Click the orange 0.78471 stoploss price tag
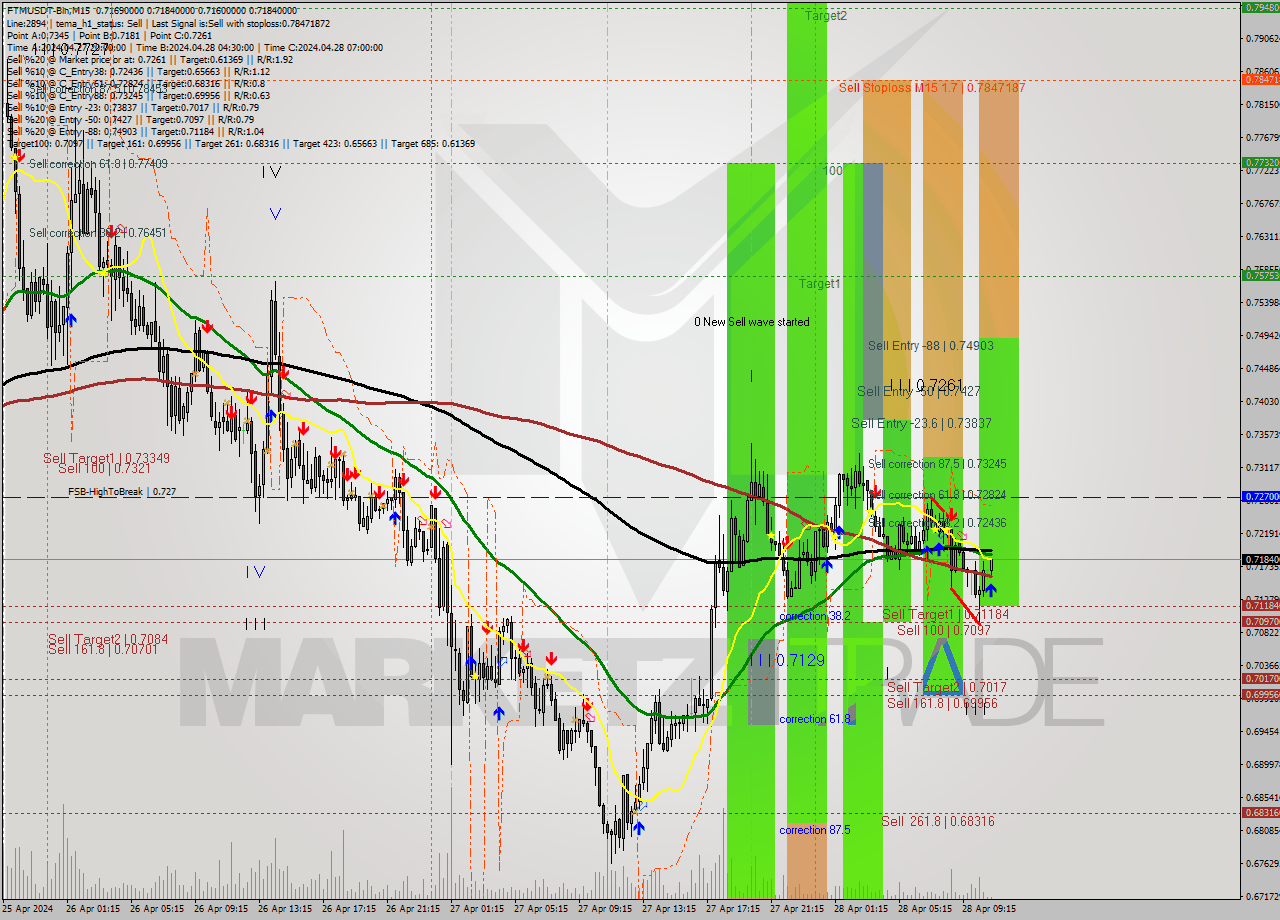 (x=1260, y=78)
